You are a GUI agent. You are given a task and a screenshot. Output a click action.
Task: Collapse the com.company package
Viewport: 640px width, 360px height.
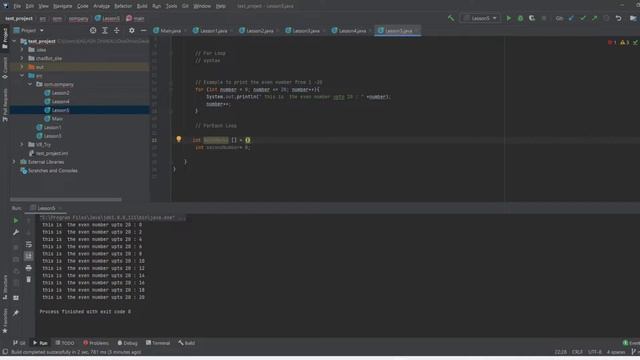30,84
